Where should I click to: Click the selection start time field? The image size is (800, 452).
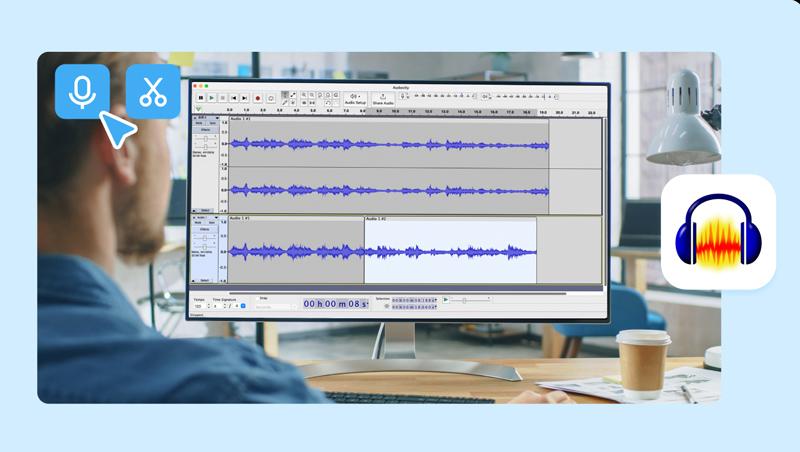pos(414,300)
